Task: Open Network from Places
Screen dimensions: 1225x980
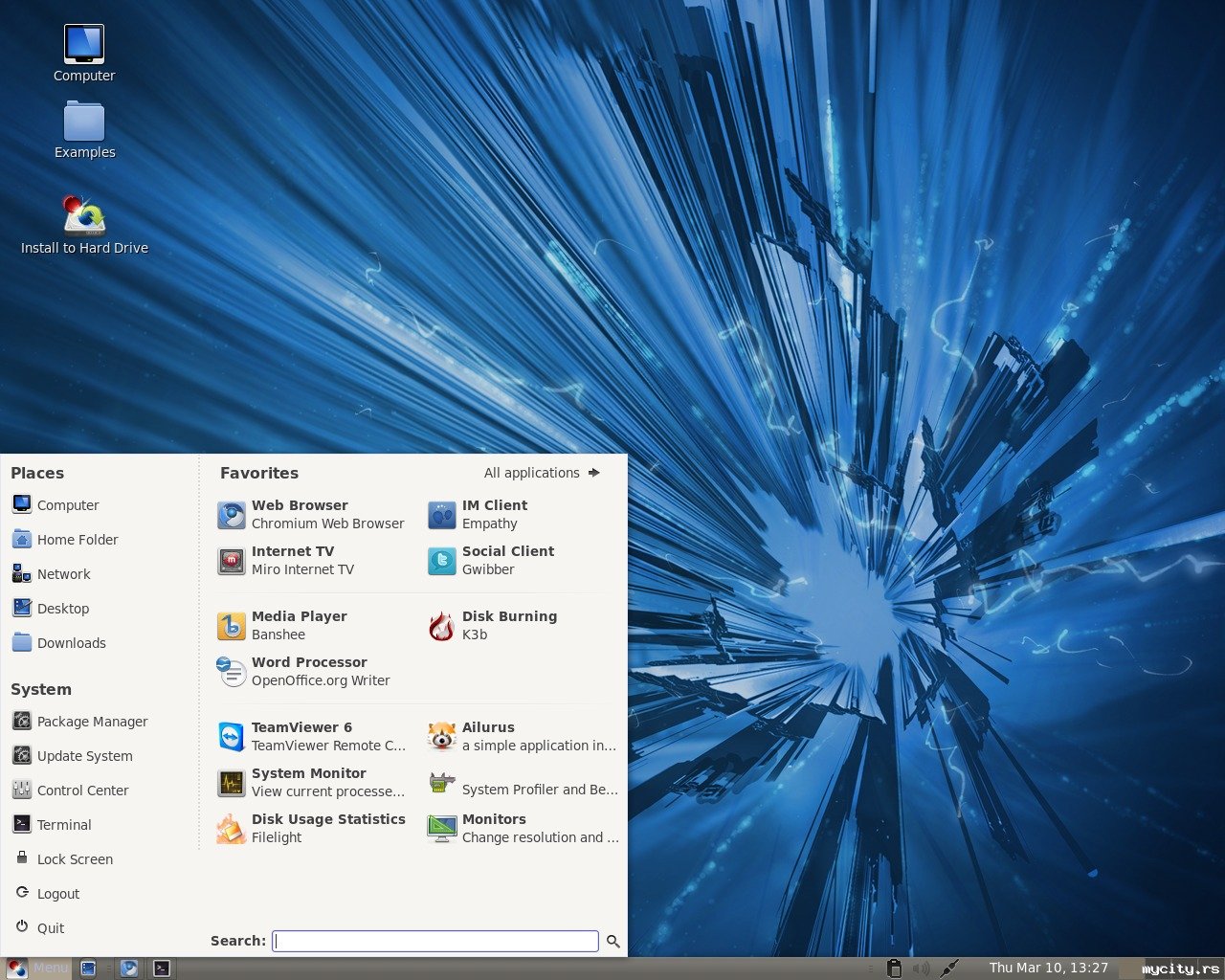Action: [x=52, y=573]
